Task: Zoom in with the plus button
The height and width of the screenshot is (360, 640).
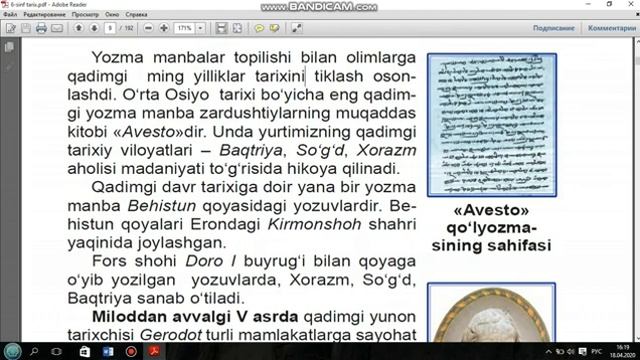Action: [164, 28]
